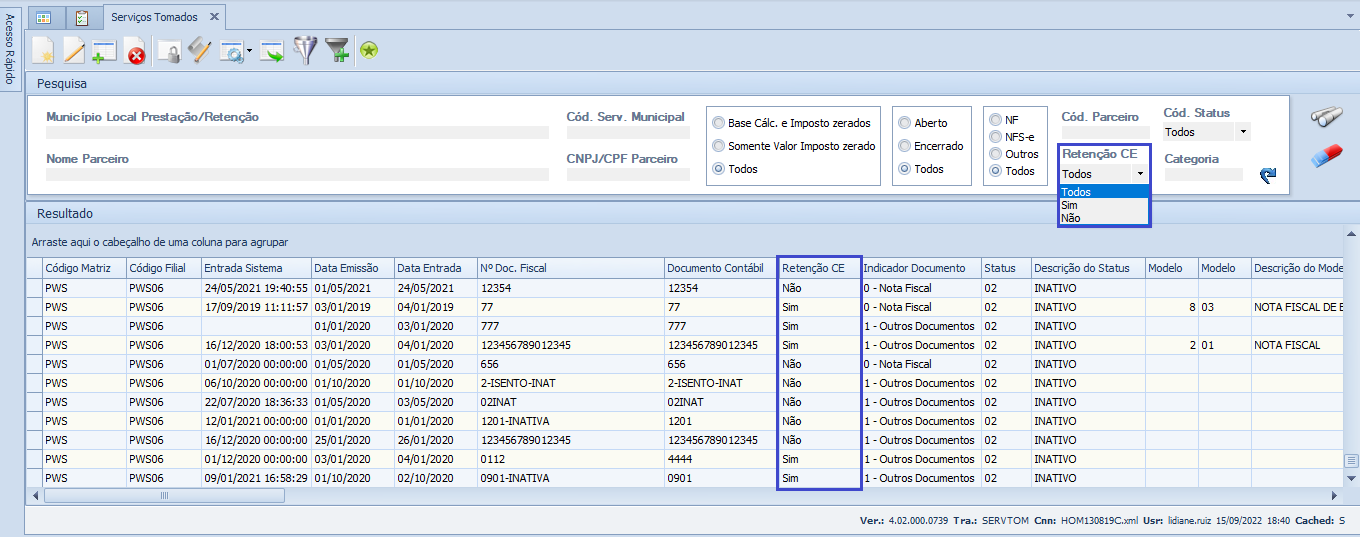Switch to the Serviços Tomados tab
The height and width of the screenshot is (537, 1360).
(154, 17)
